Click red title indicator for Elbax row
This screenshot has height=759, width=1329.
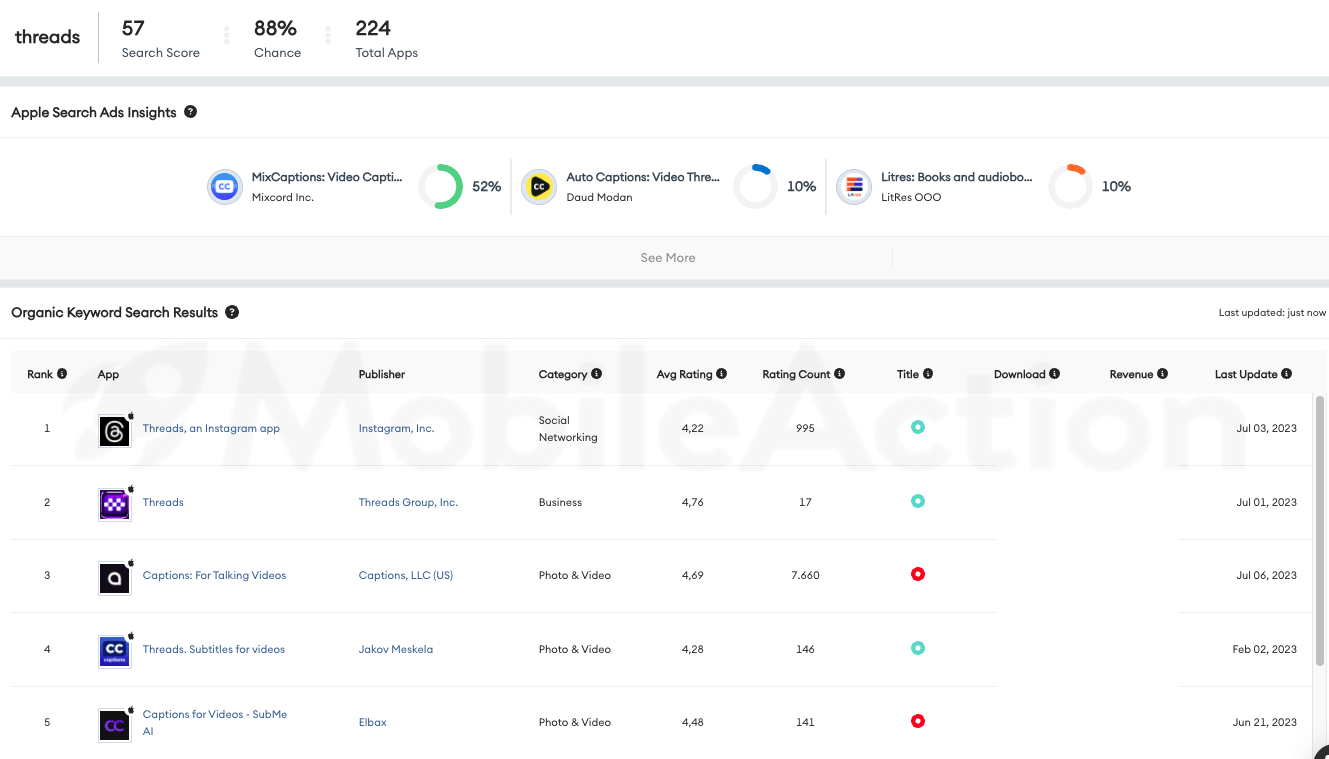(x=918, y=721)
